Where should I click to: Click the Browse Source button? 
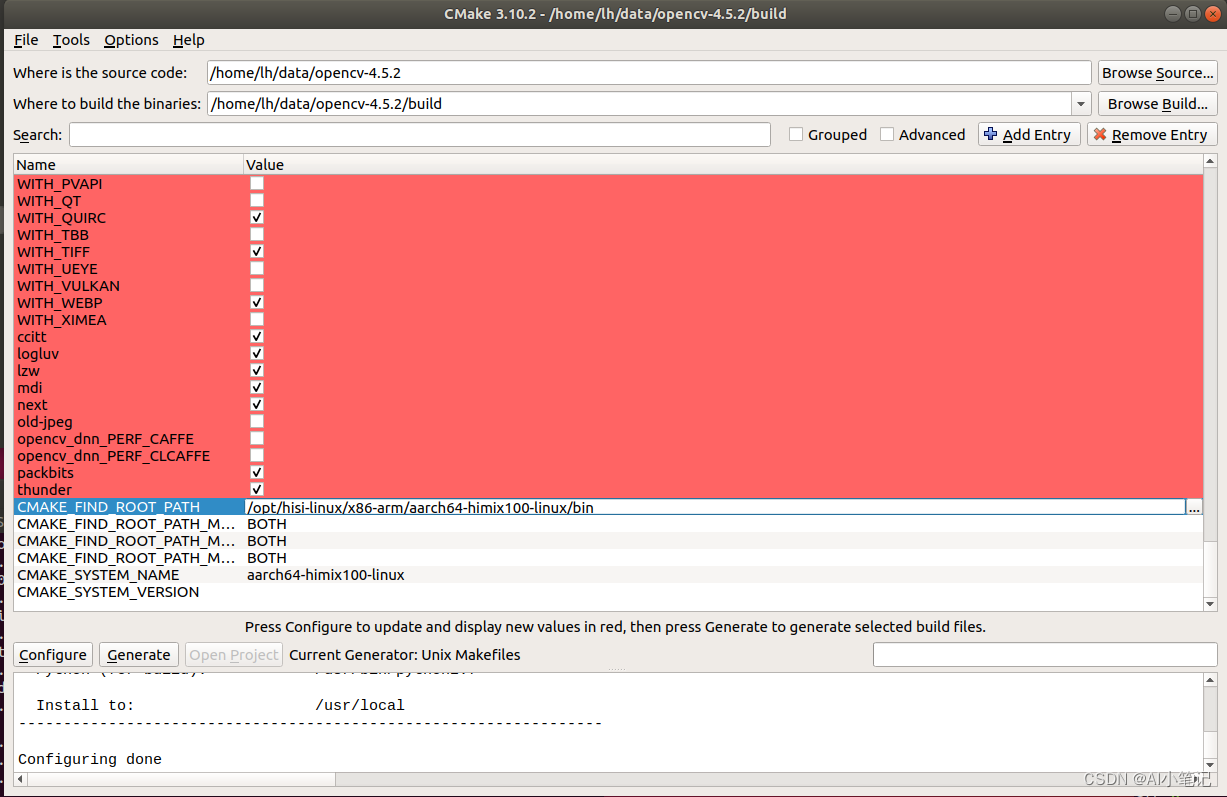[1157, 73]
